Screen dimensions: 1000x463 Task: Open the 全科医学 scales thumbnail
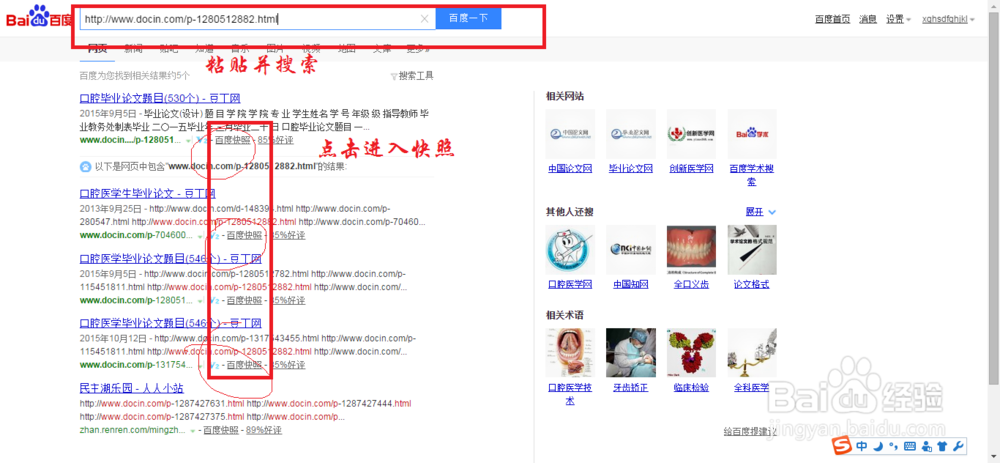(x=752, y=353)
